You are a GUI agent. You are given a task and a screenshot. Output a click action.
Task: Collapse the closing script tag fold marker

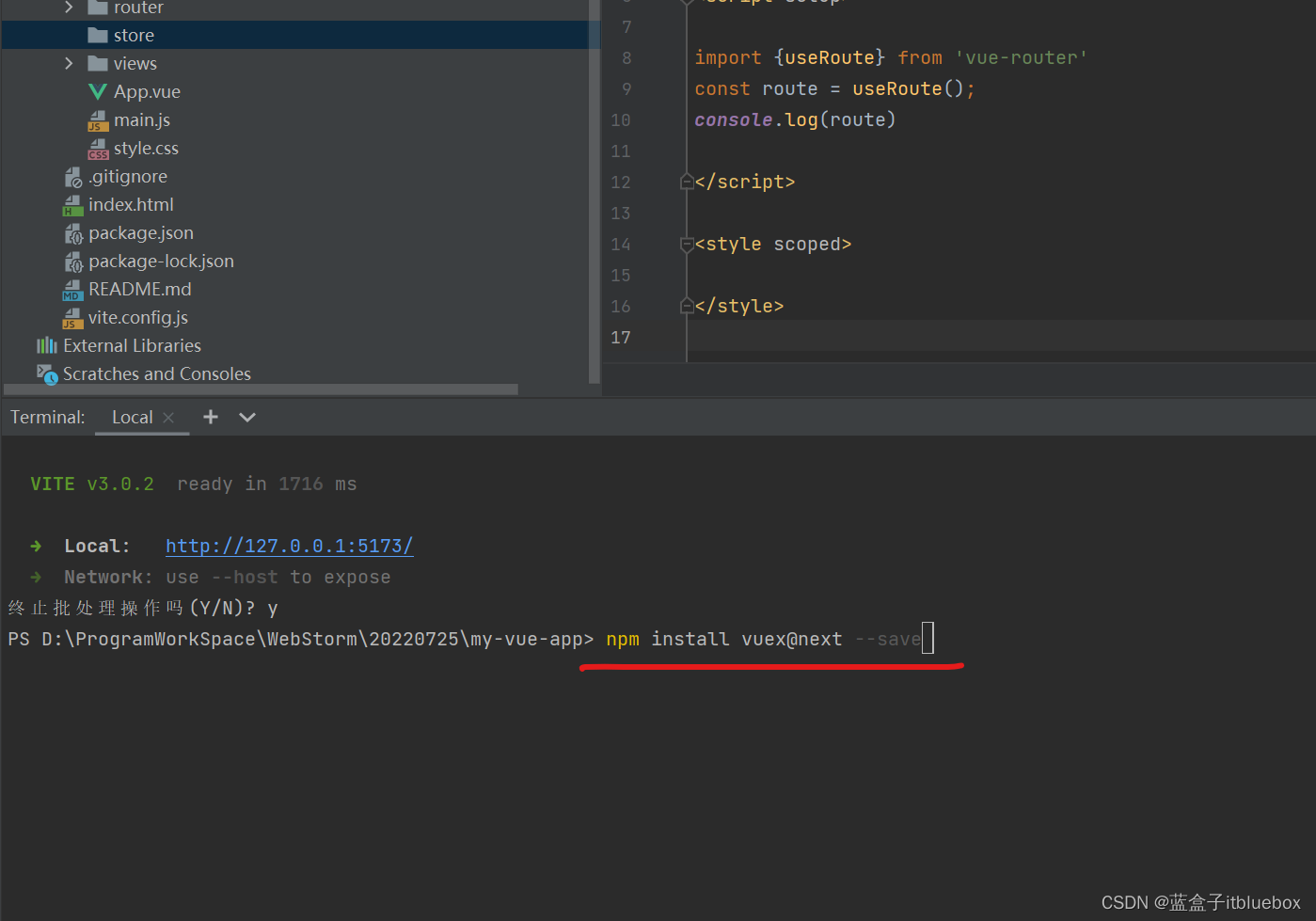point(687,182)
